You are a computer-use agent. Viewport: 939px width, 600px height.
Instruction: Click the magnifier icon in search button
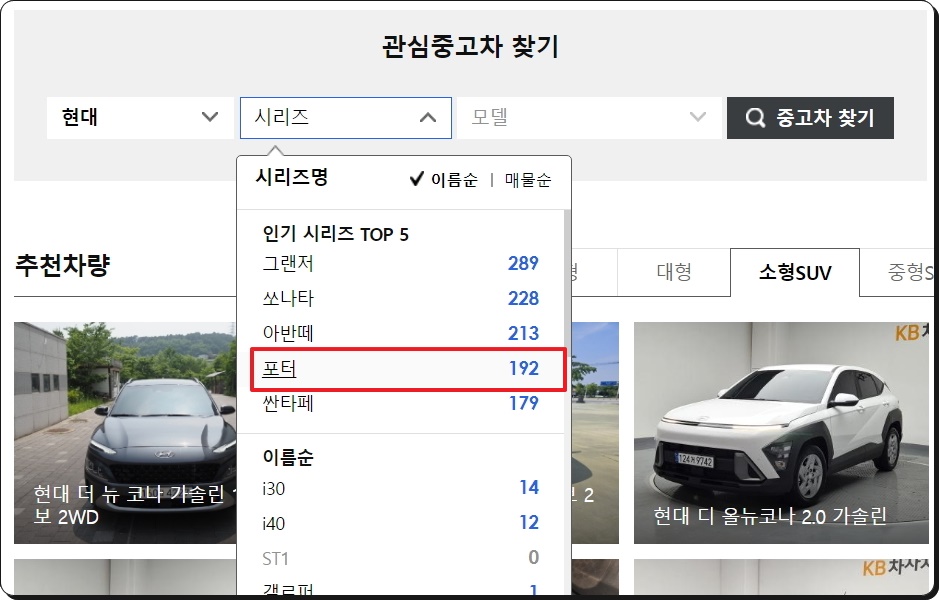point(755,118)
